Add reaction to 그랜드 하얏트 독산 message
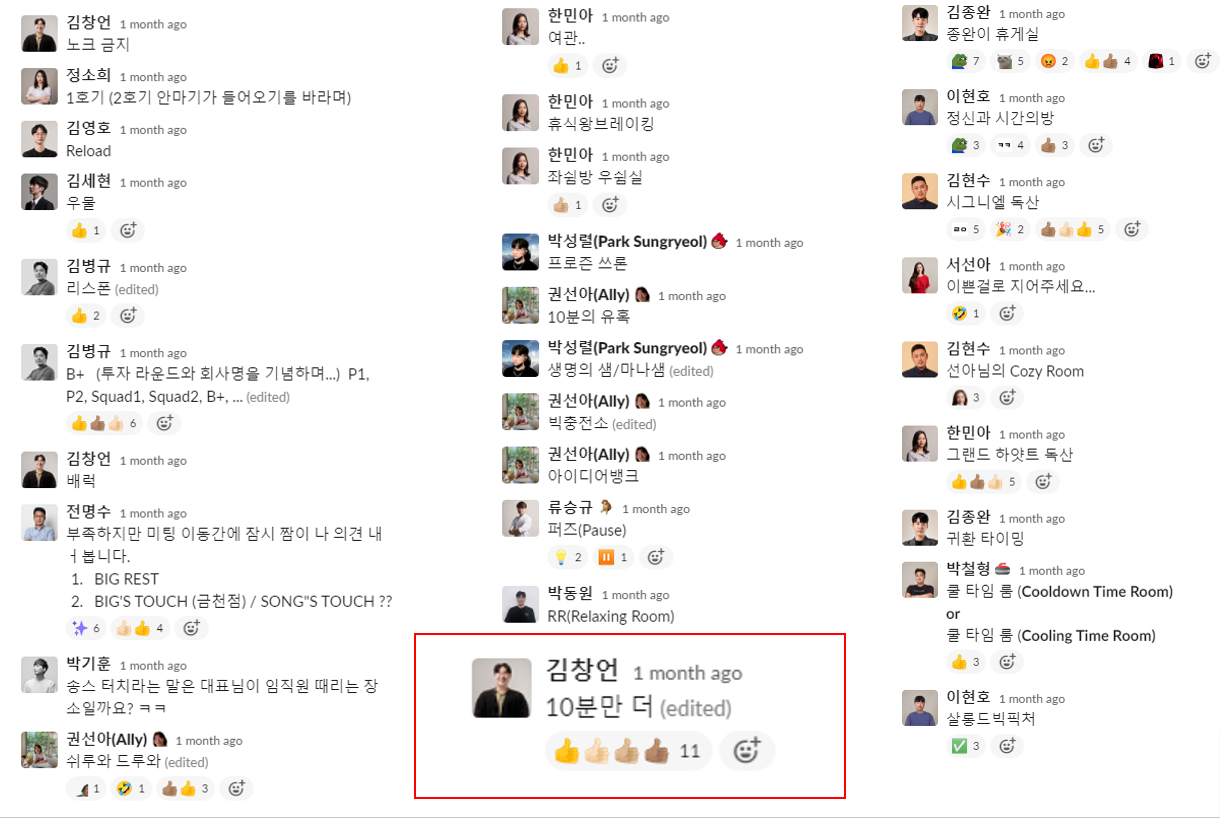Image resolution: width=1220 pixels, height=818 pixels. 1043,482
